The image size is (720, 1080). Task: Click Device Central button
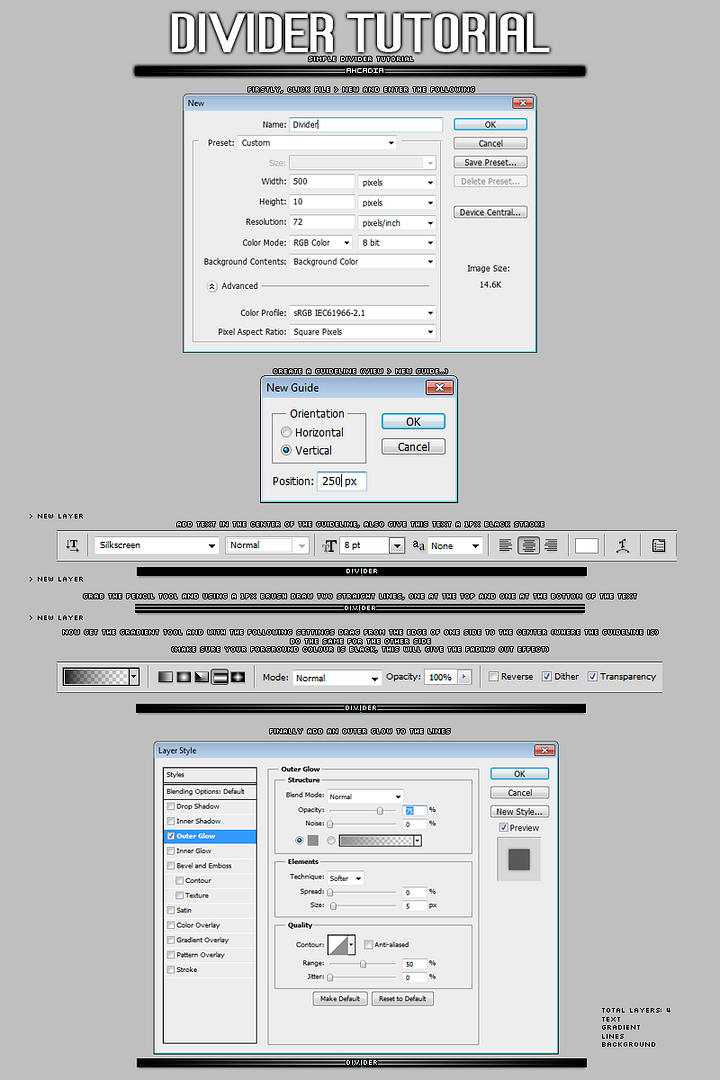point(490,212)
